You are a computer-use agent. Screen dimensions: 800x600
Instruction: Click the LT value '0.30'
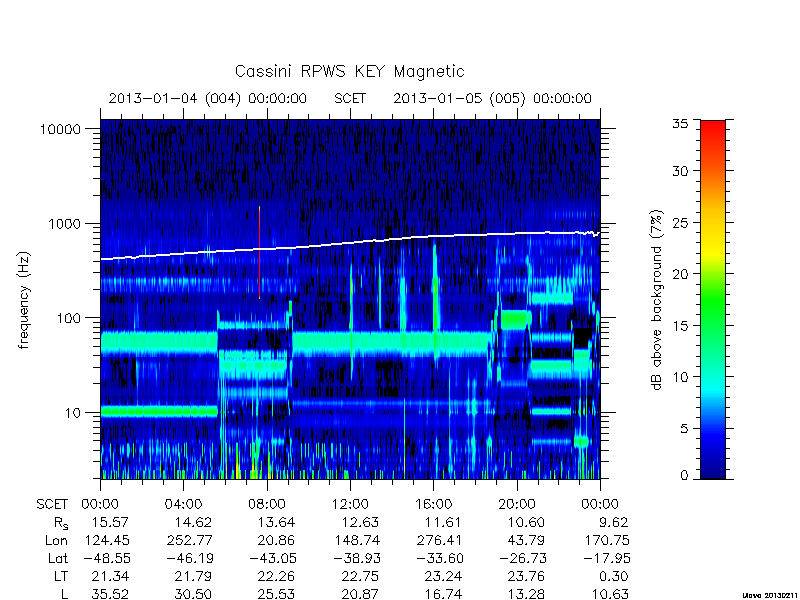point(614,577)
